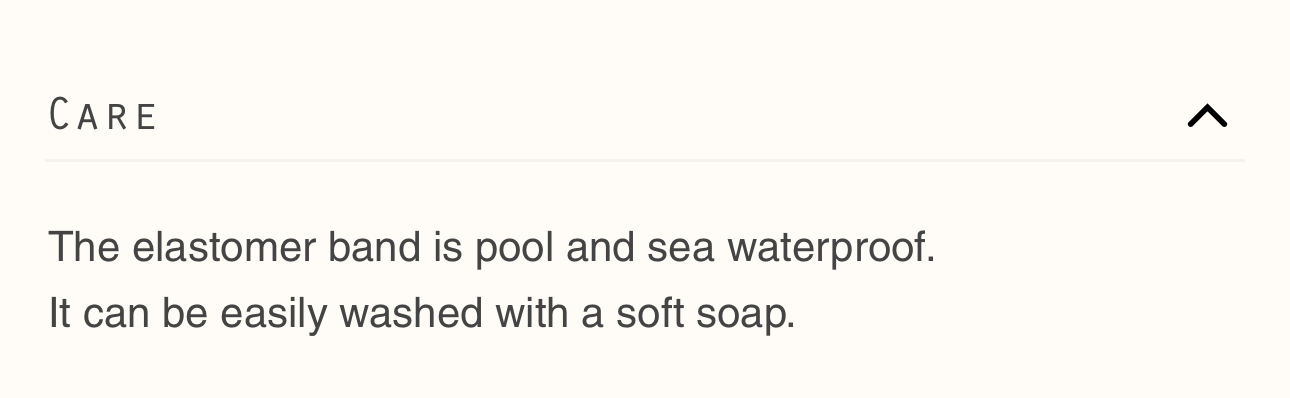Click the Care accordion heading
This screenshot has width=1290, height=398.
coord(103,115)
